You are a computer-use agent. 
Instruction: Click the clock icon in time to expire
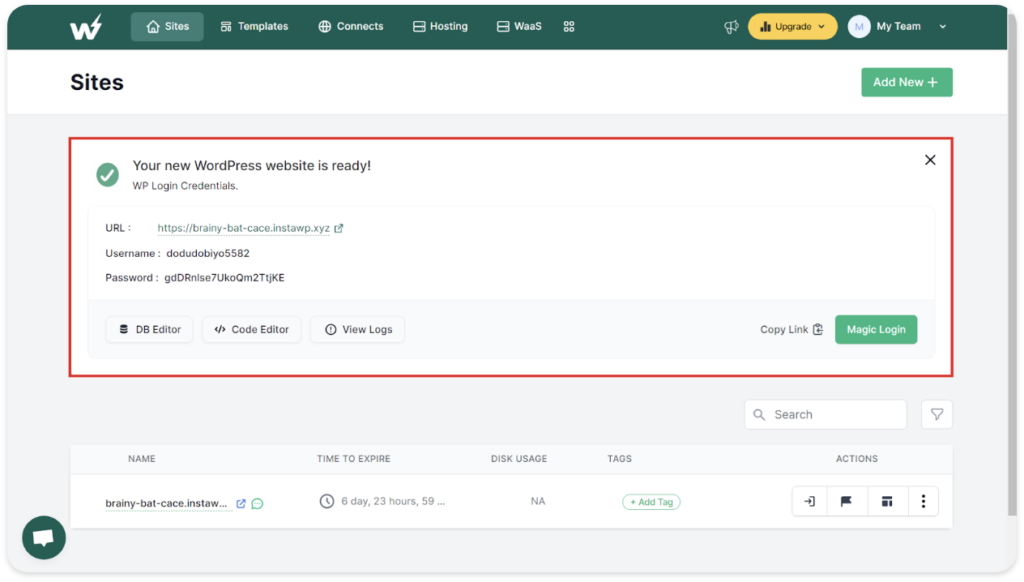pos(327,501)
